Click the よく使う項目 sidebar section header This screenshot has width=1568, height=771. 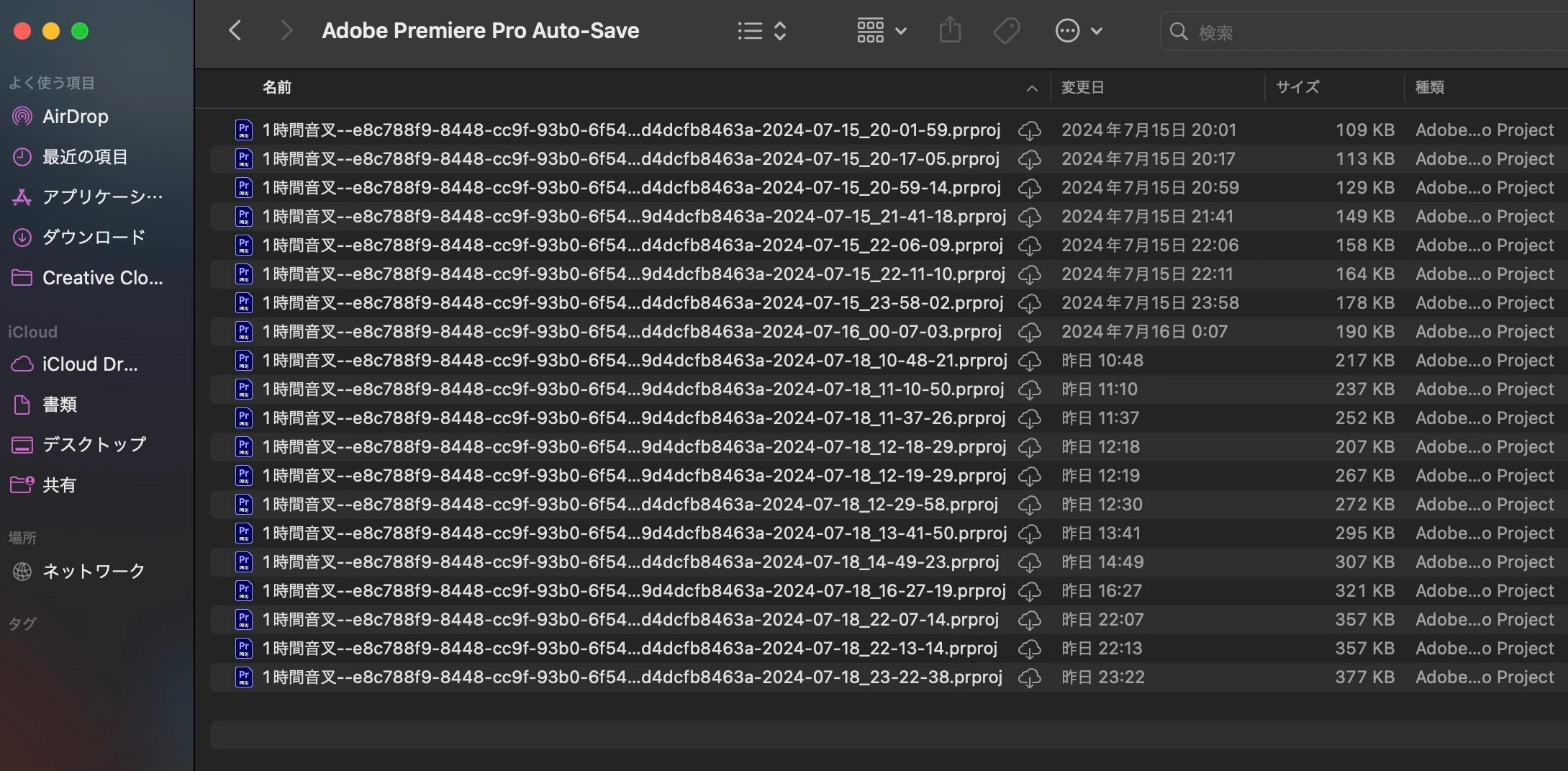(51, 83)
